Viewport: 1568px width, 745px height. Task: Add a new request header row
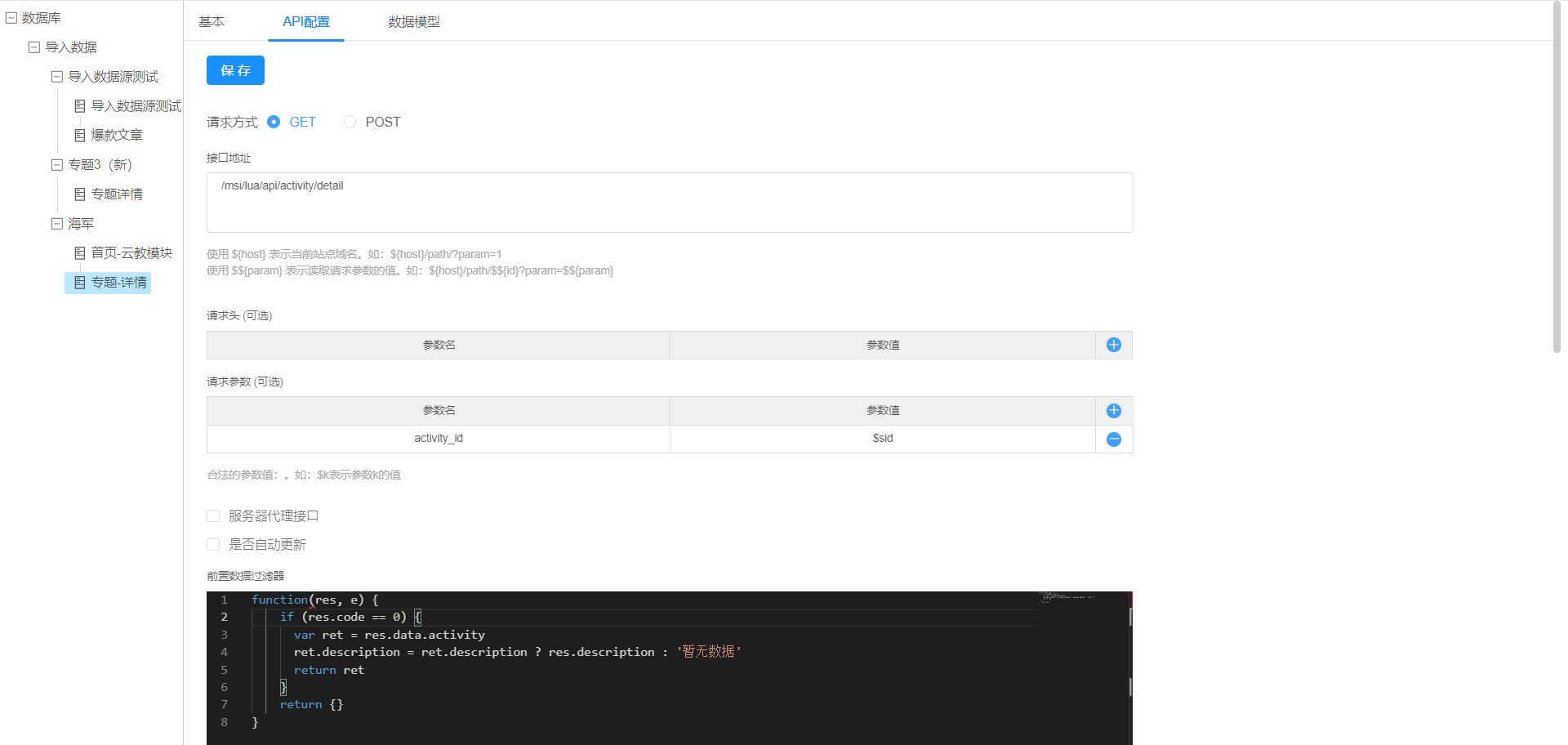tap(1113, 345)
